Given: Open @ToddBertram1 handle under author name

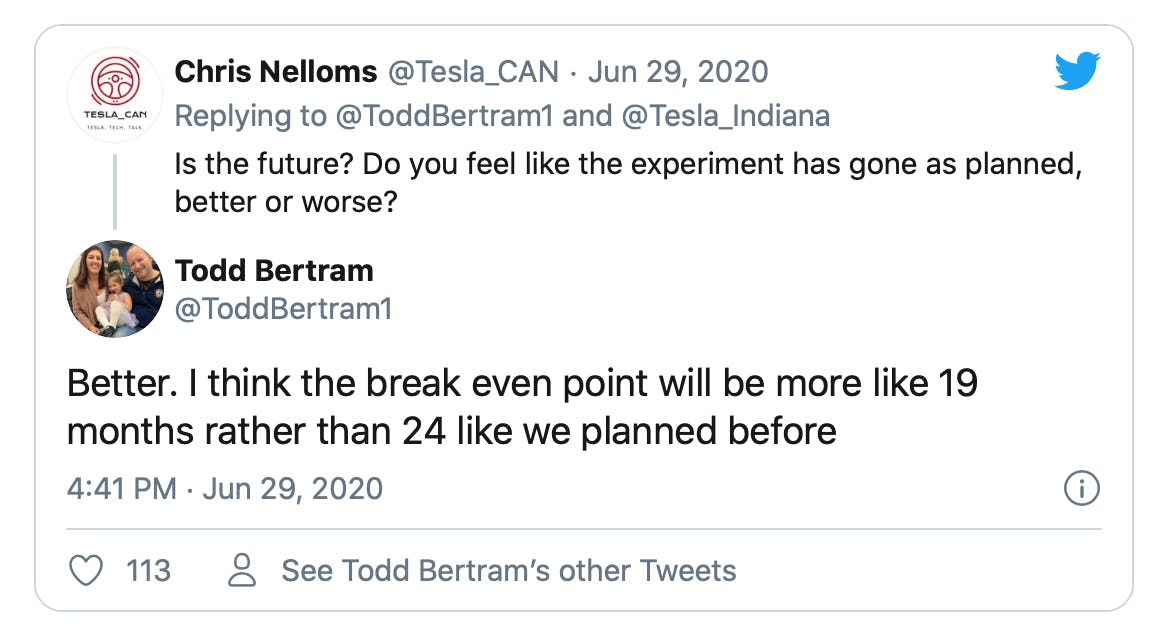Looking at the screenshot, I should pyautogui.click(x=283, y=309).
